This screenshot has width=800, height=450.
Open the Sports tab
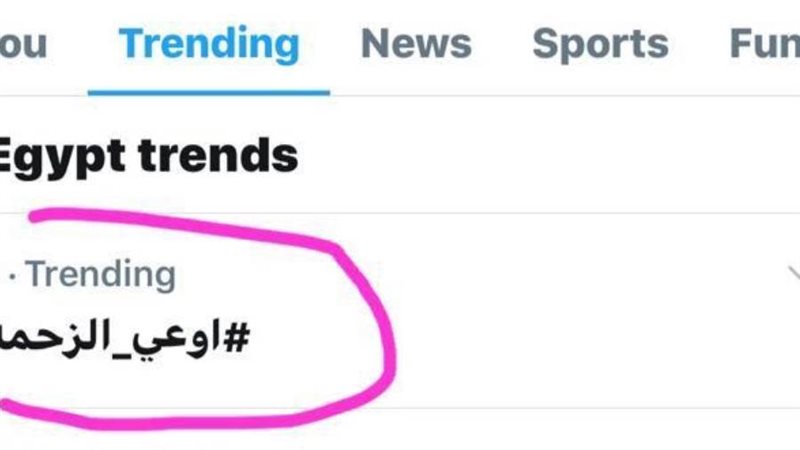point(599,44)
